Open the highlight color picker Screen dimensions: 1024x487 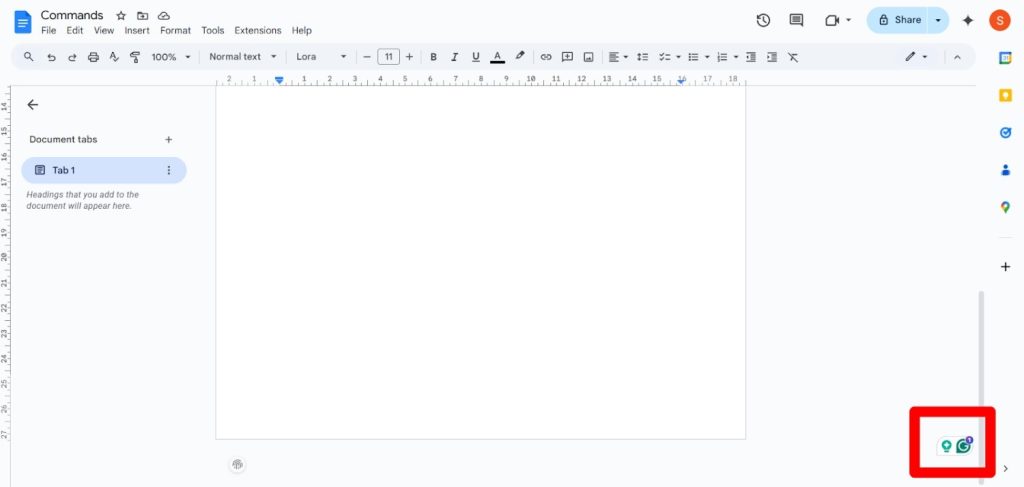519,57
